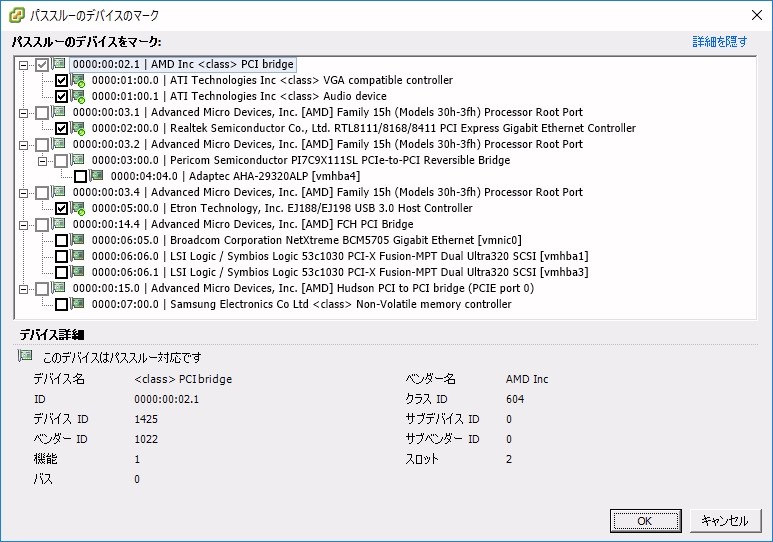This screenshot has height=542, width=773.
Task: Select the FCH PCI Bridge row text
Action: click(x=243, y=224)
